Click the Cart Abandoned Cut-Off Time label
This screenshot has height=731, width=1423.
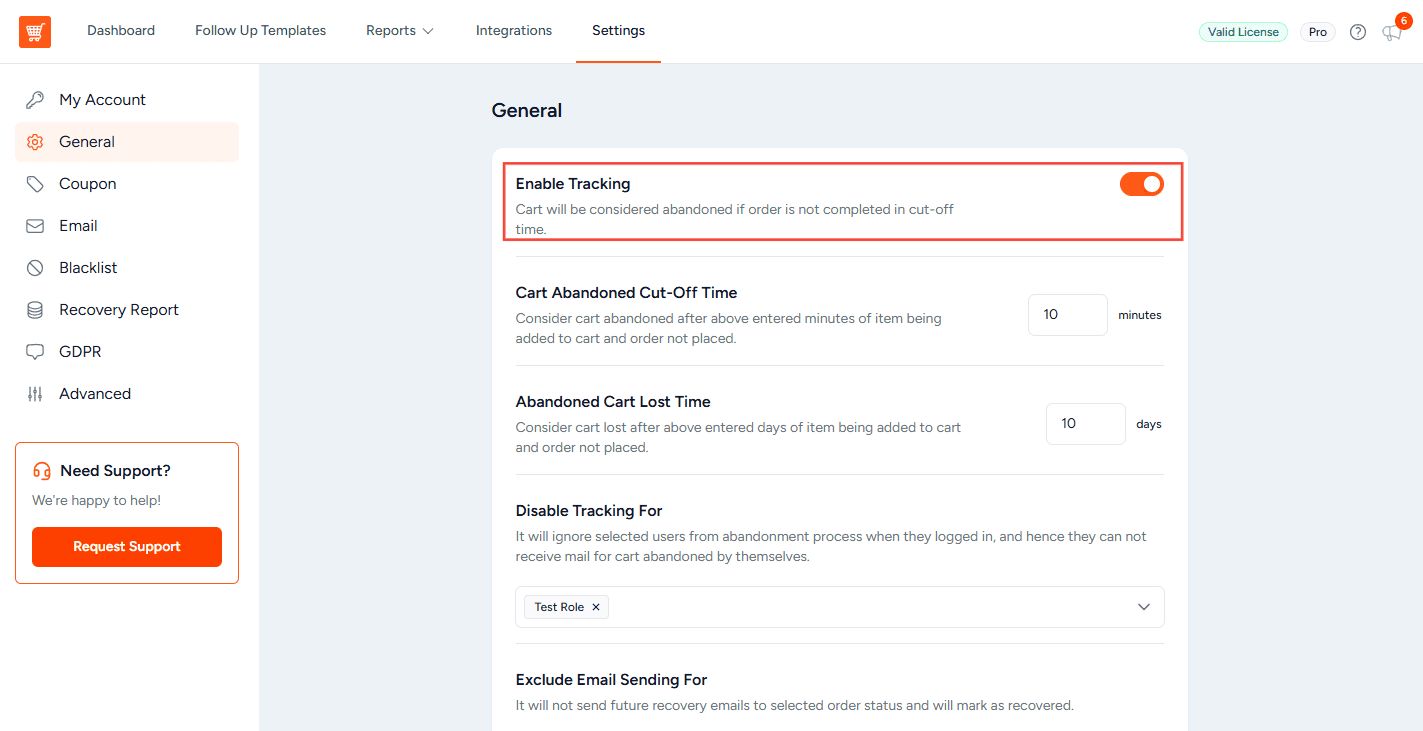626,293
